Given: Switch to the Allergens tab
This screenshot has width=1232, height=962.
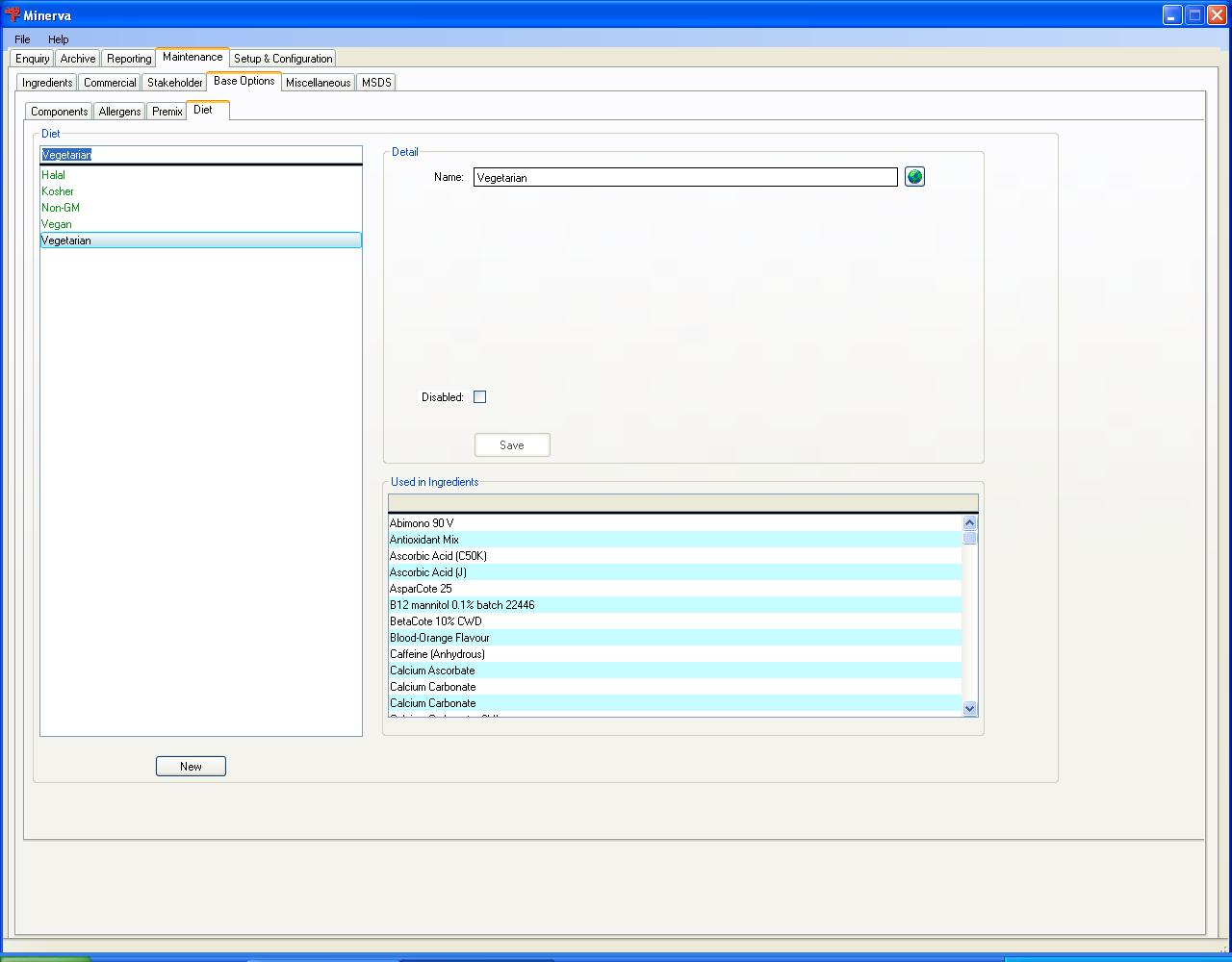Looking at the screenshot, I should pos(120,112).
